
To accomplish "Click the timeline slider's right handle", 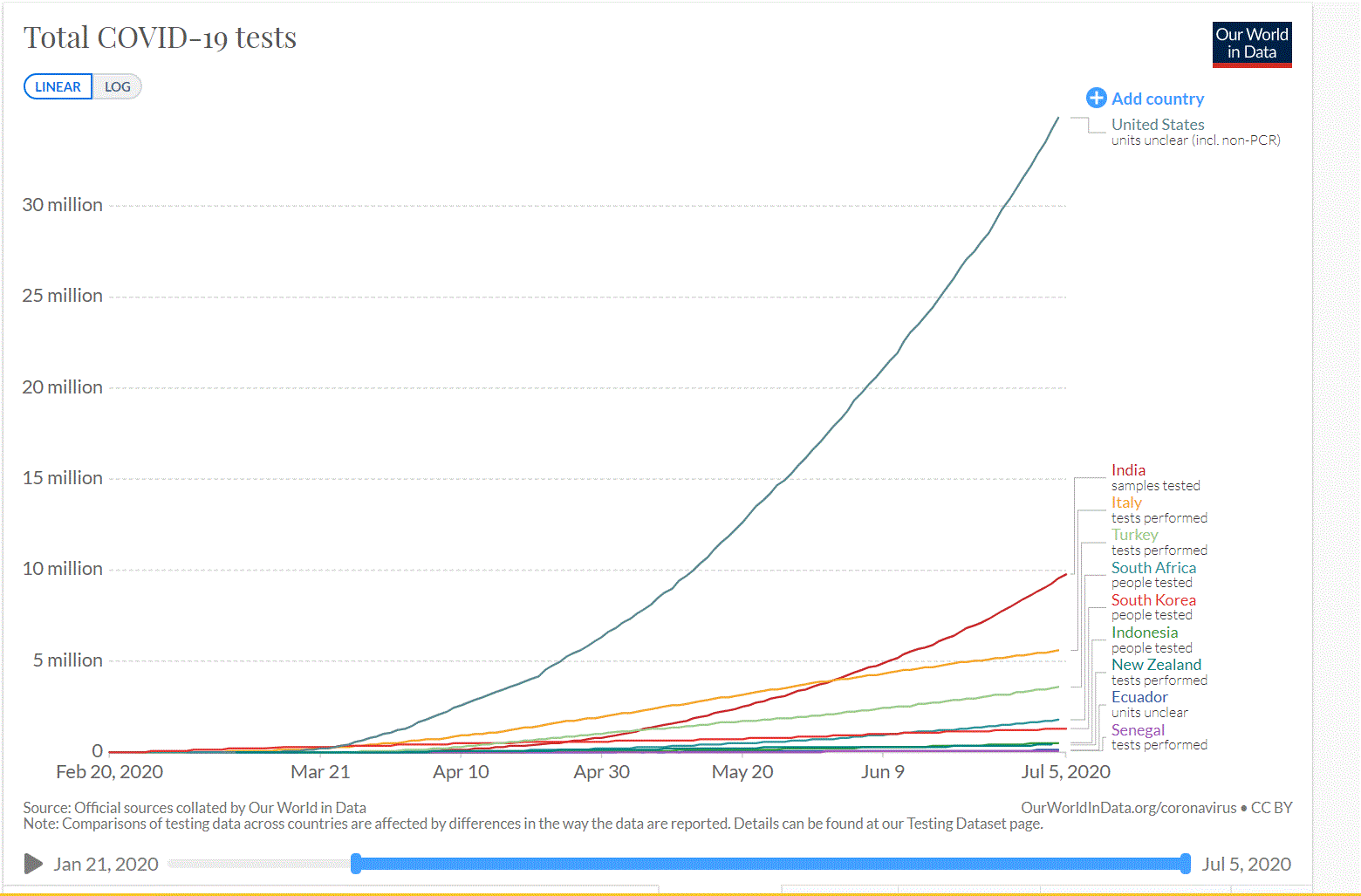I will [x=1185, y=864].
